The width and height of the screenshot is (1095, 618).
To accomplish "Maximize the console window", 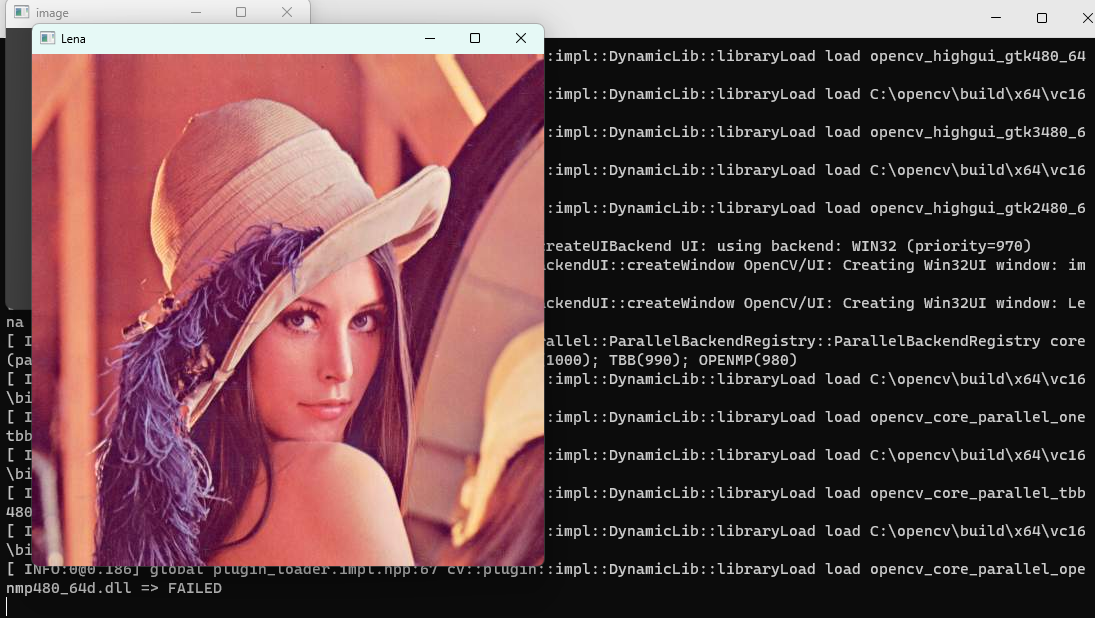I will click(x=1042, y=17).
